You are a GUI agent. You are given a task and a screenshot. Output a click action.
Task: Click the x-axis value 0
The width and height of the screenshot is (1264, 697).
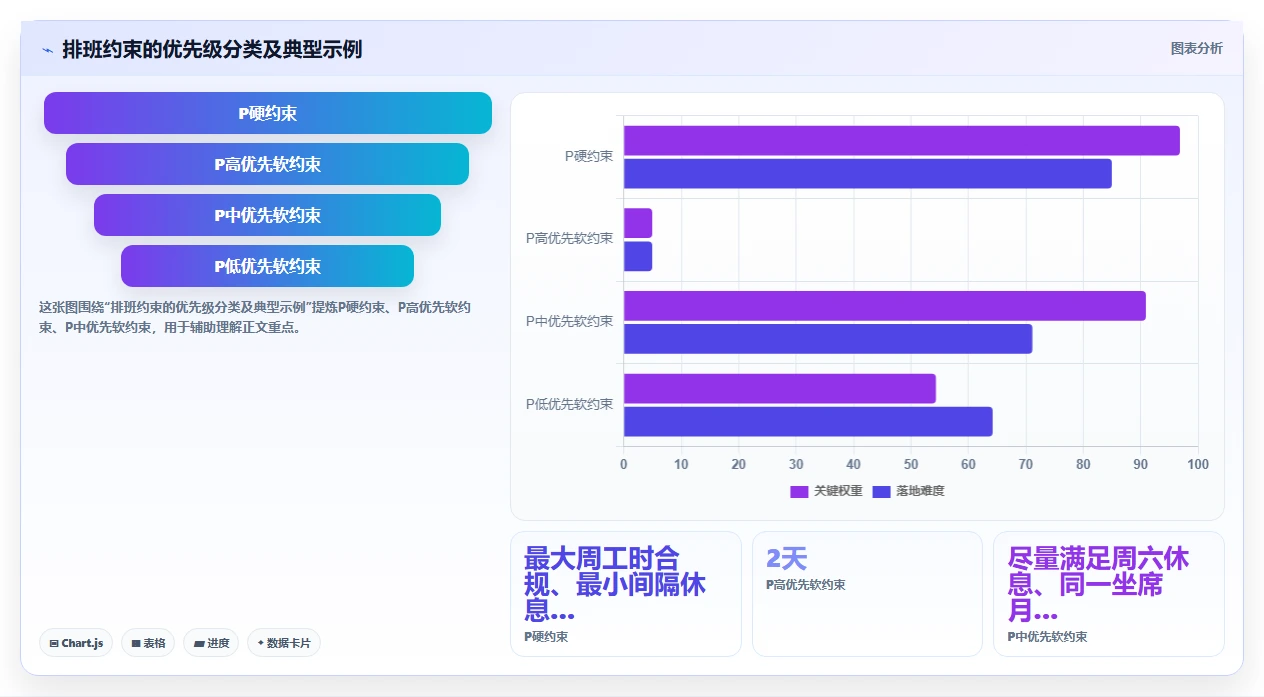coord(624,464)
